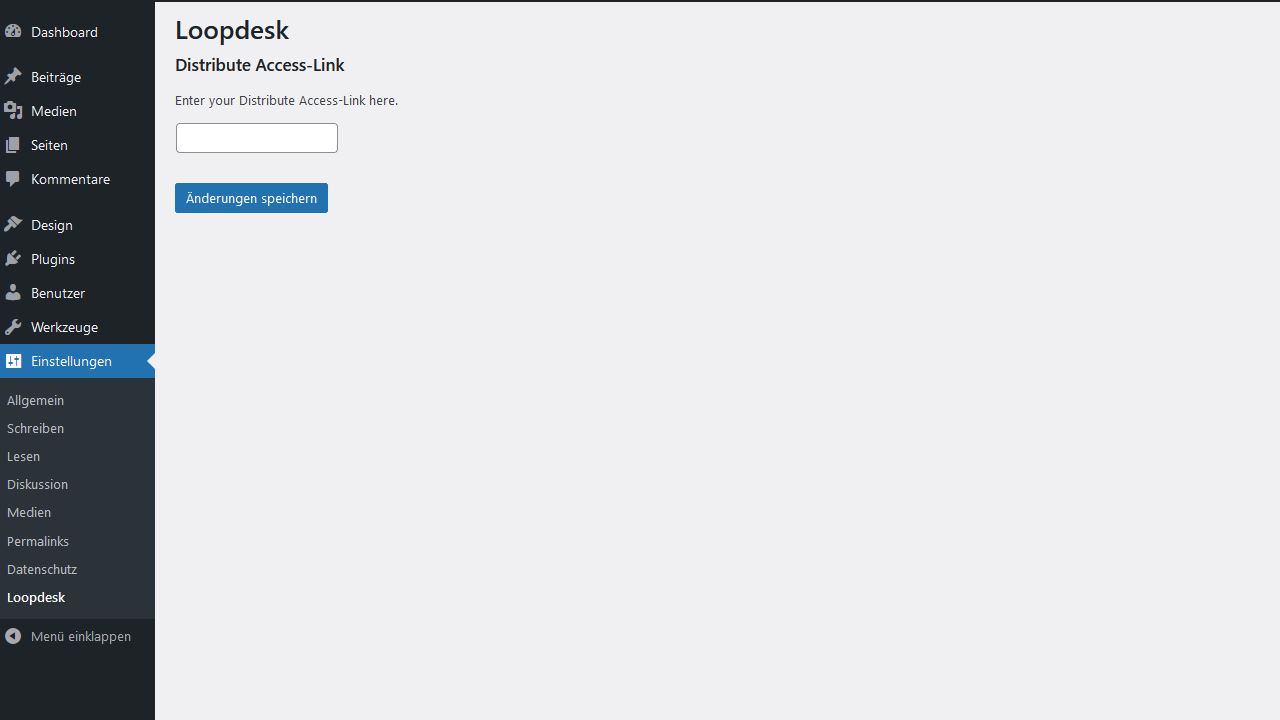Select the Loopdesk submenu entry
Screen dimensions: 1280x720
(36, 597)
